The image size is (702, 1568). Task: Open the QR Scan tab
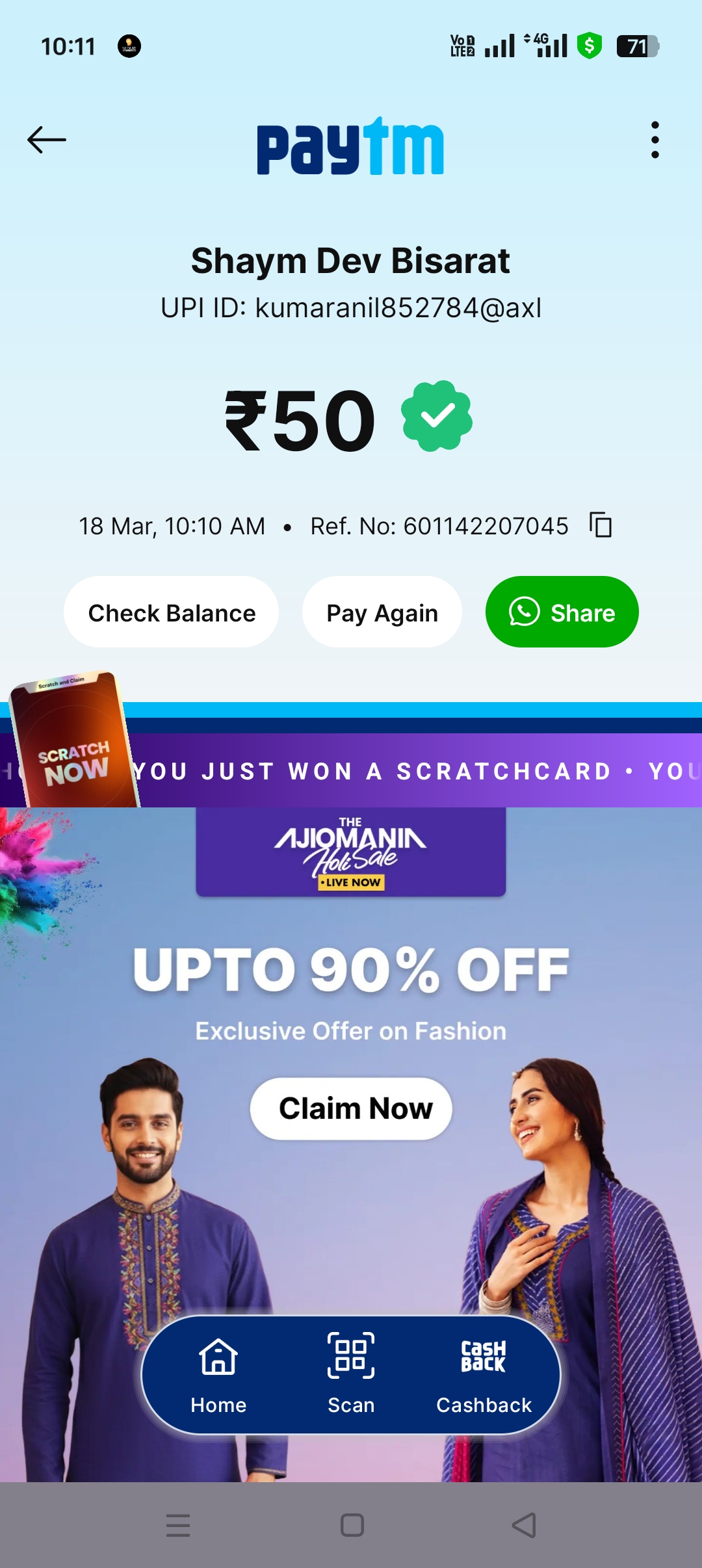tap(351, 1375)
